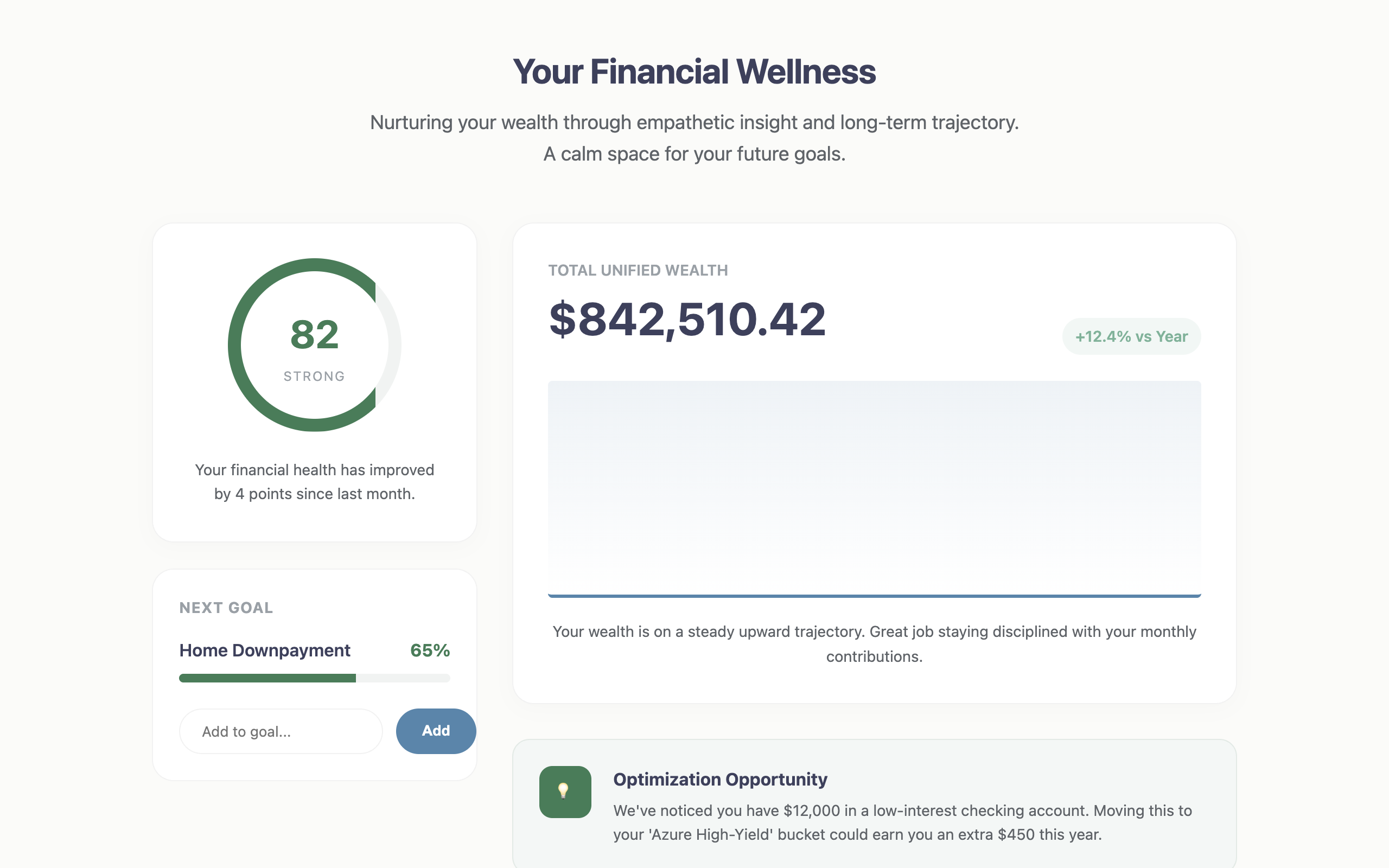The image size is (1389, 868).
Task: Click the lightbulb Optimization Opportunity icon
Action: (564, 792)
